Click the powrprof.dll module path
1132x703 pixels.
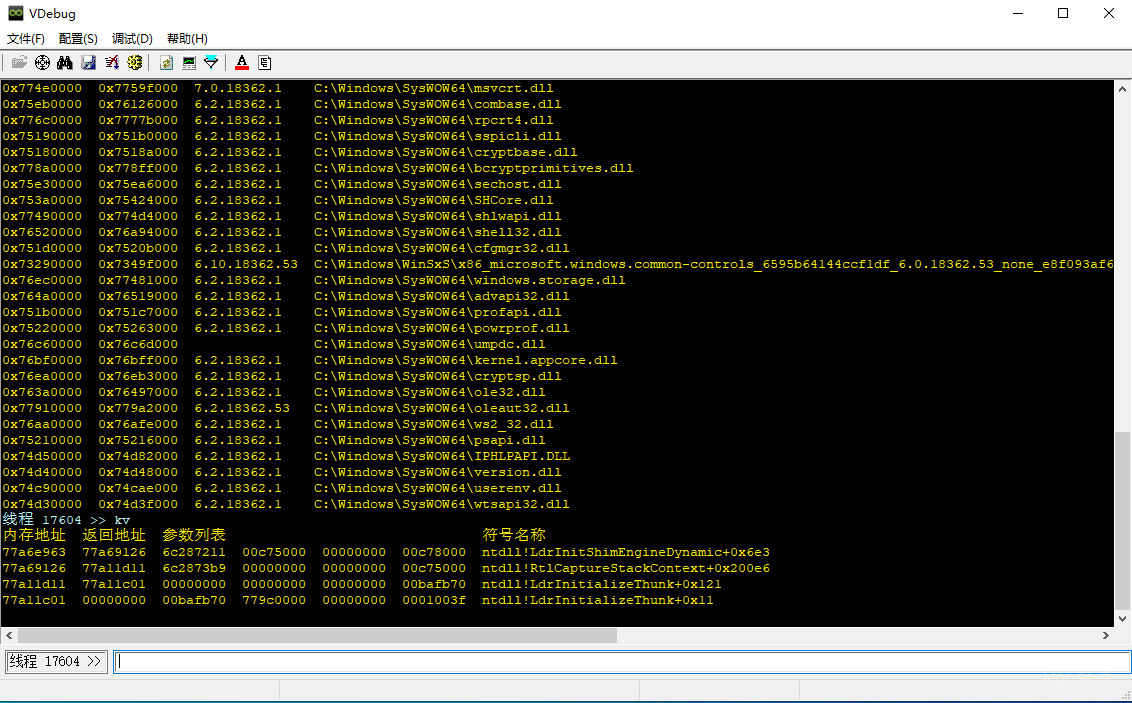(441, 328)
